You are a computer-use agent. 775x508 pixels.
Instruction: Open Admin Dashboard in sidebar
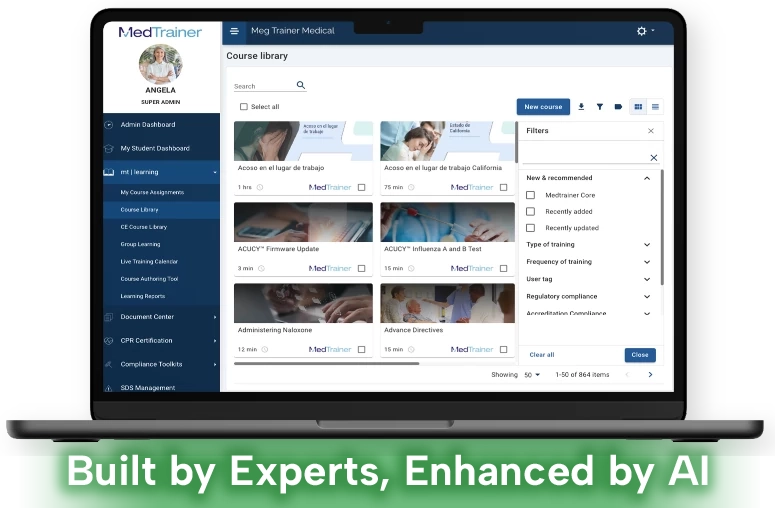click(x=147, y=125)
